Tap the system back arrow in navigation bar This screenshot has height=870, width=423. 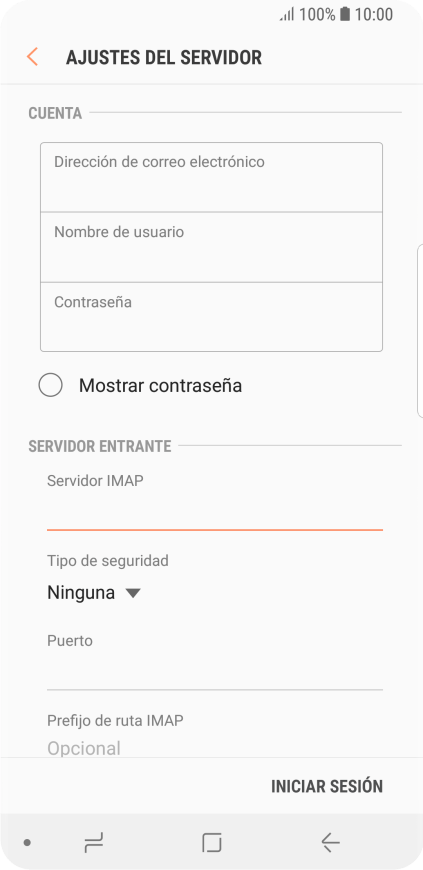point(330,843)
